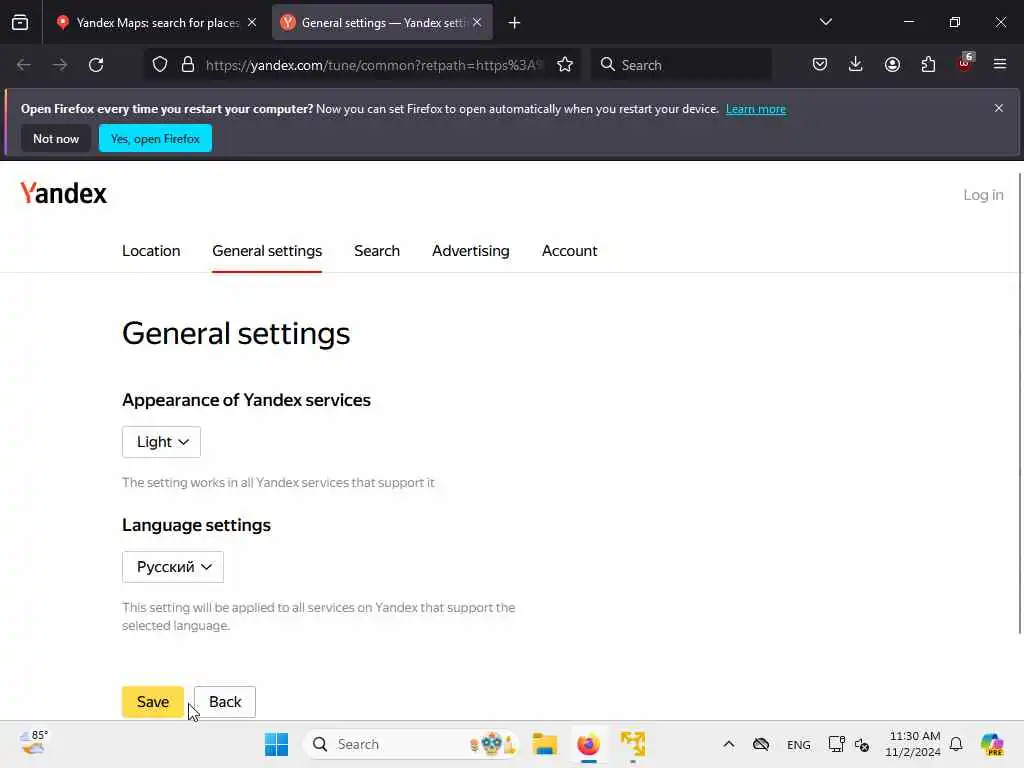Click the Back button

(225, 702)
